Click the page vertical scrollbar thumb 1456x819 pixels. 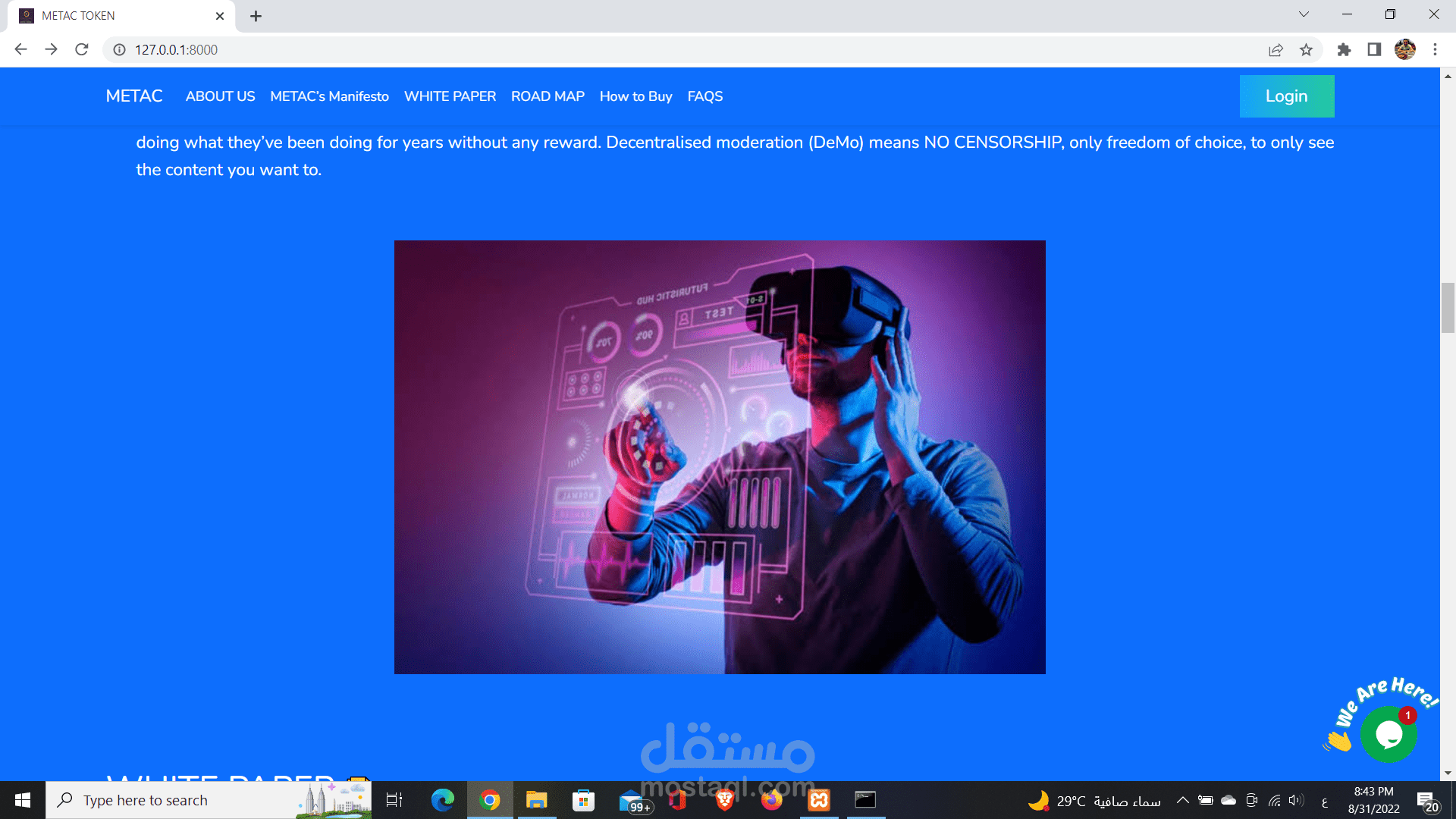[x=1448, y=307]
